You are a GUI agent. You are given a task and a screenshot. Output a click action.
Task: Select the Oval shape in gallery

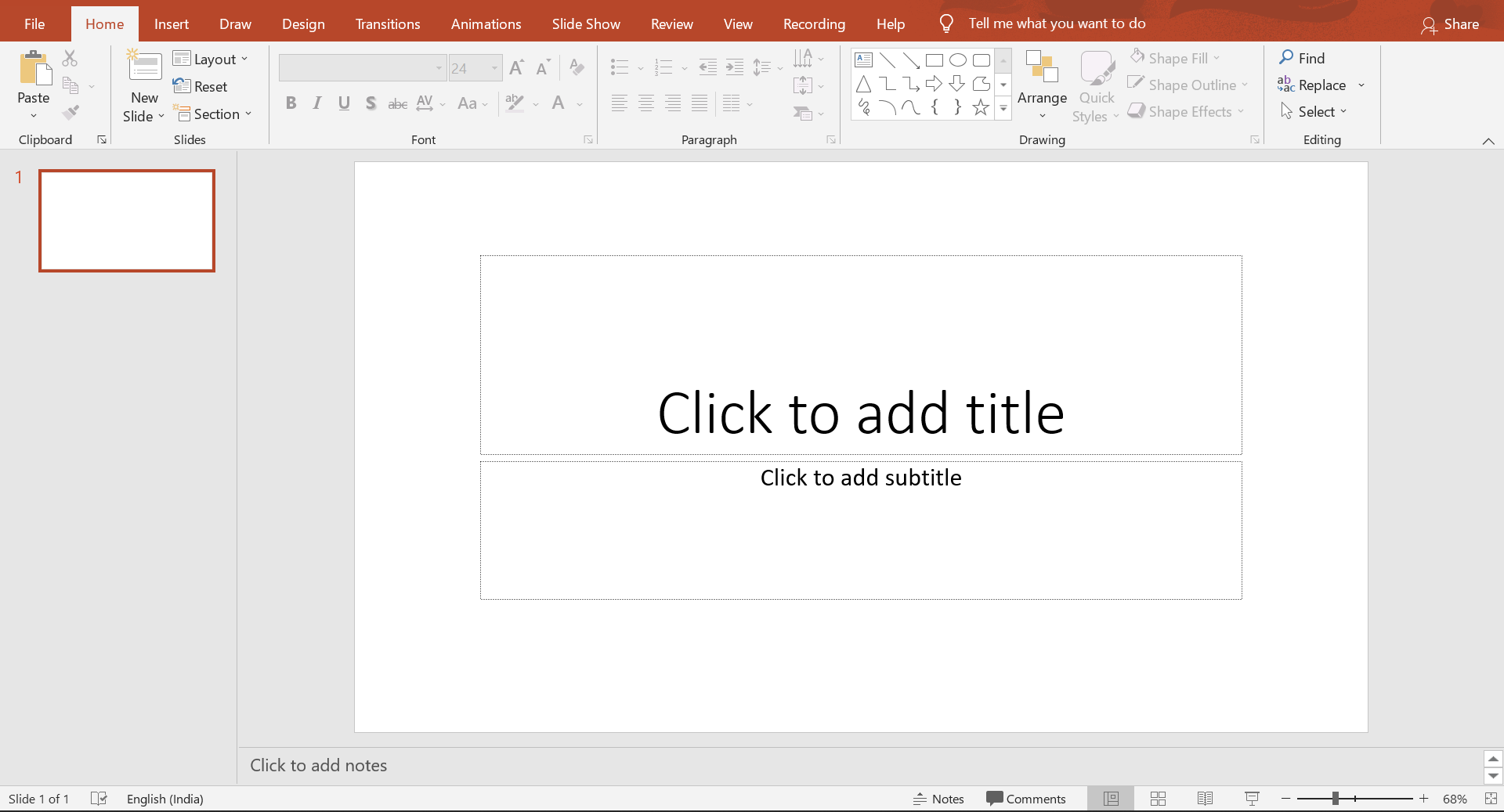coord(957,60)
